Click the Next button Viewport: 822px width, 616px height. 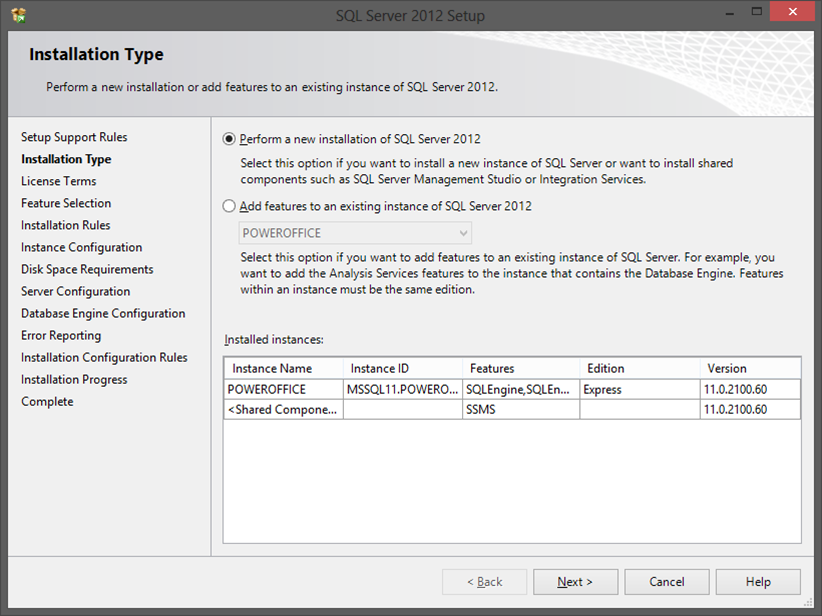[575, 582]
